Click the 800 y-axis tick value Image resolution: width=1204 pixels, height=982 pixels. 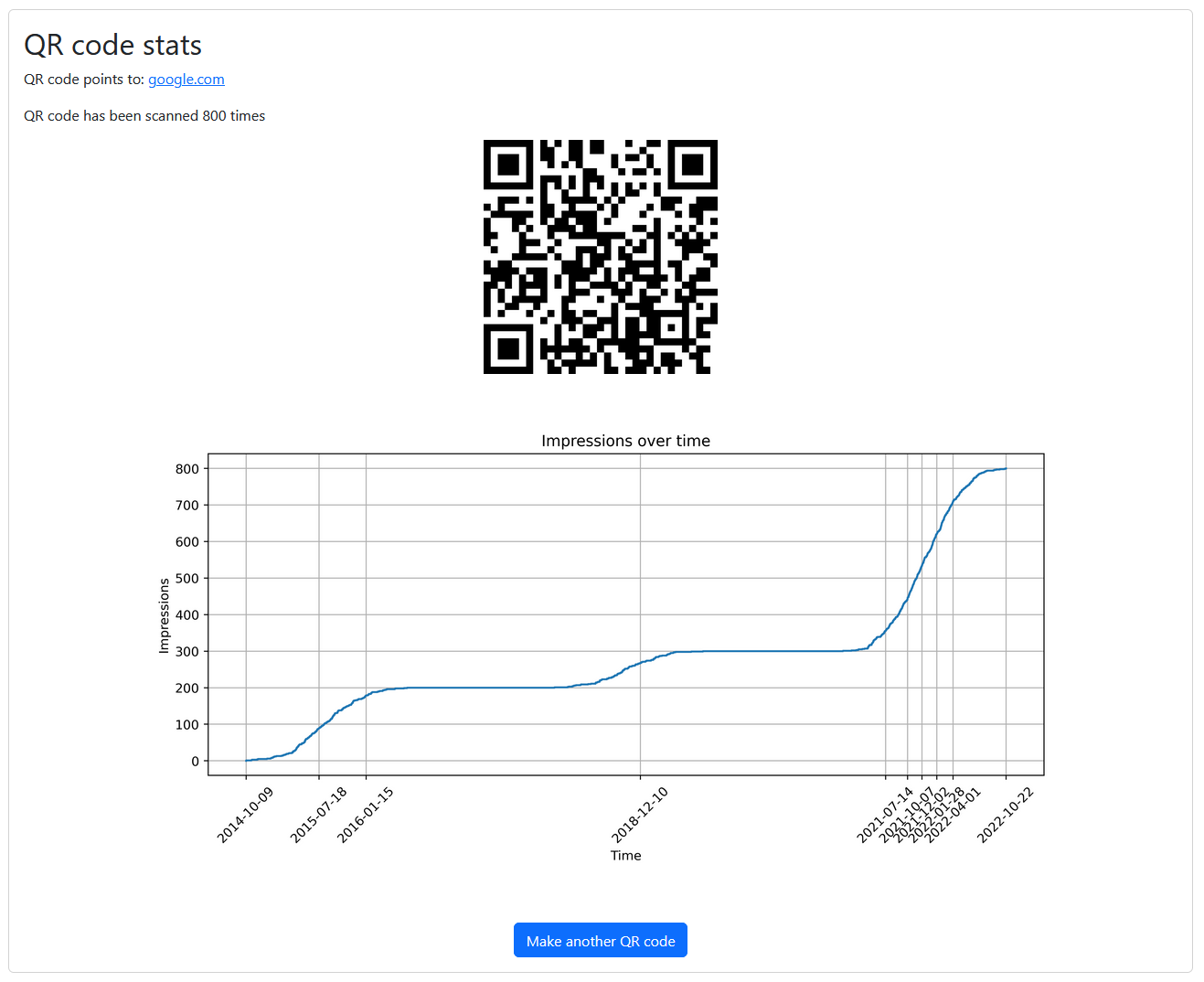(187, 469)
